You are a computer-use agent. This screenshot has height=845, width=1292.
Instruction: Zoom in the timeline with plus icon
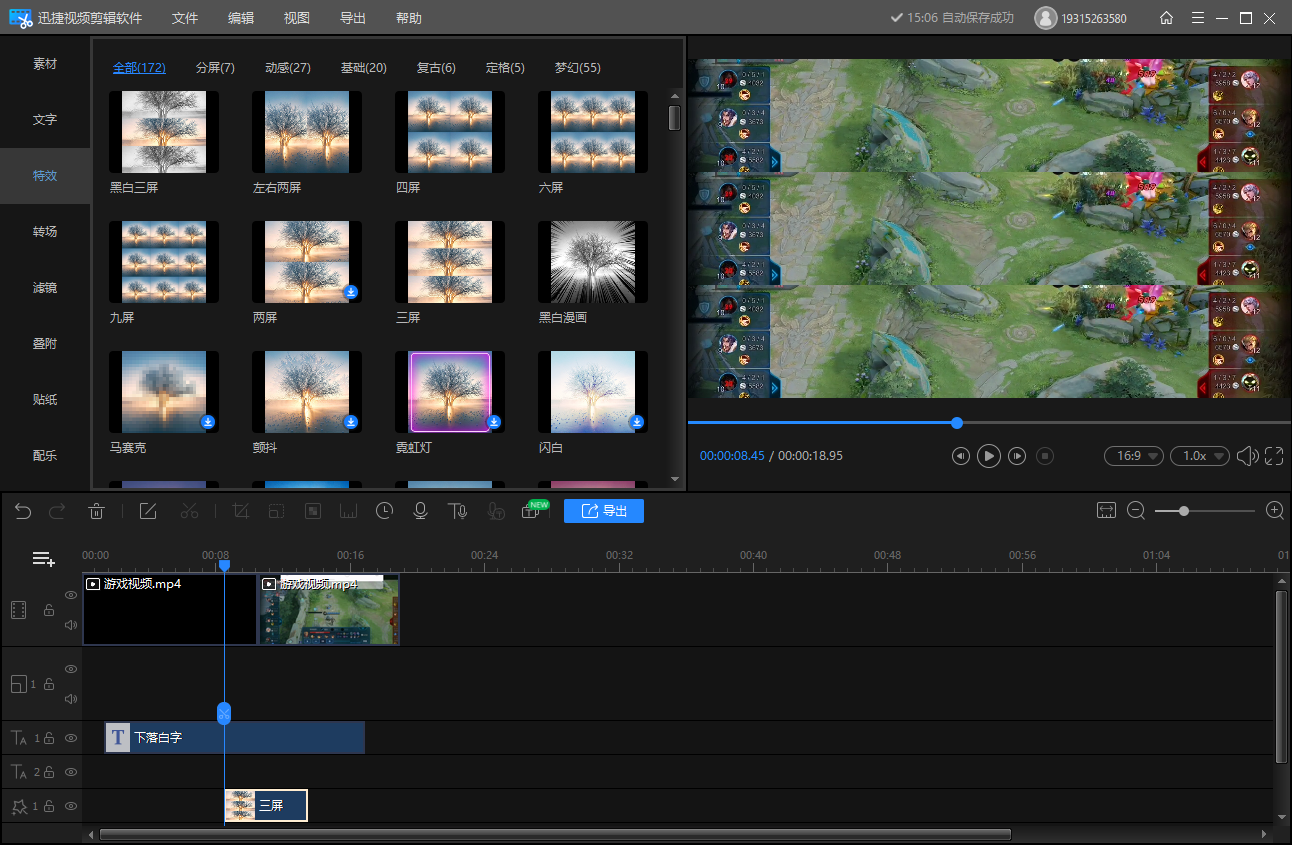[x=1275, y=510]
